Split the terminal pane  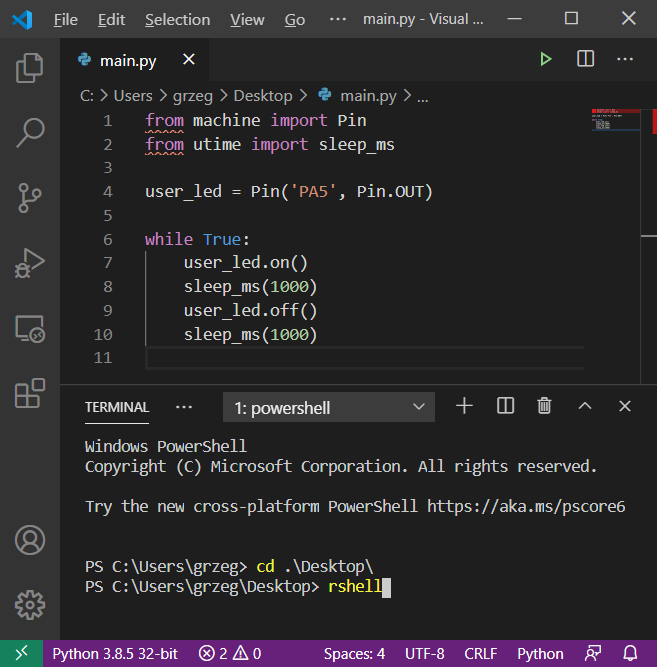505,406
